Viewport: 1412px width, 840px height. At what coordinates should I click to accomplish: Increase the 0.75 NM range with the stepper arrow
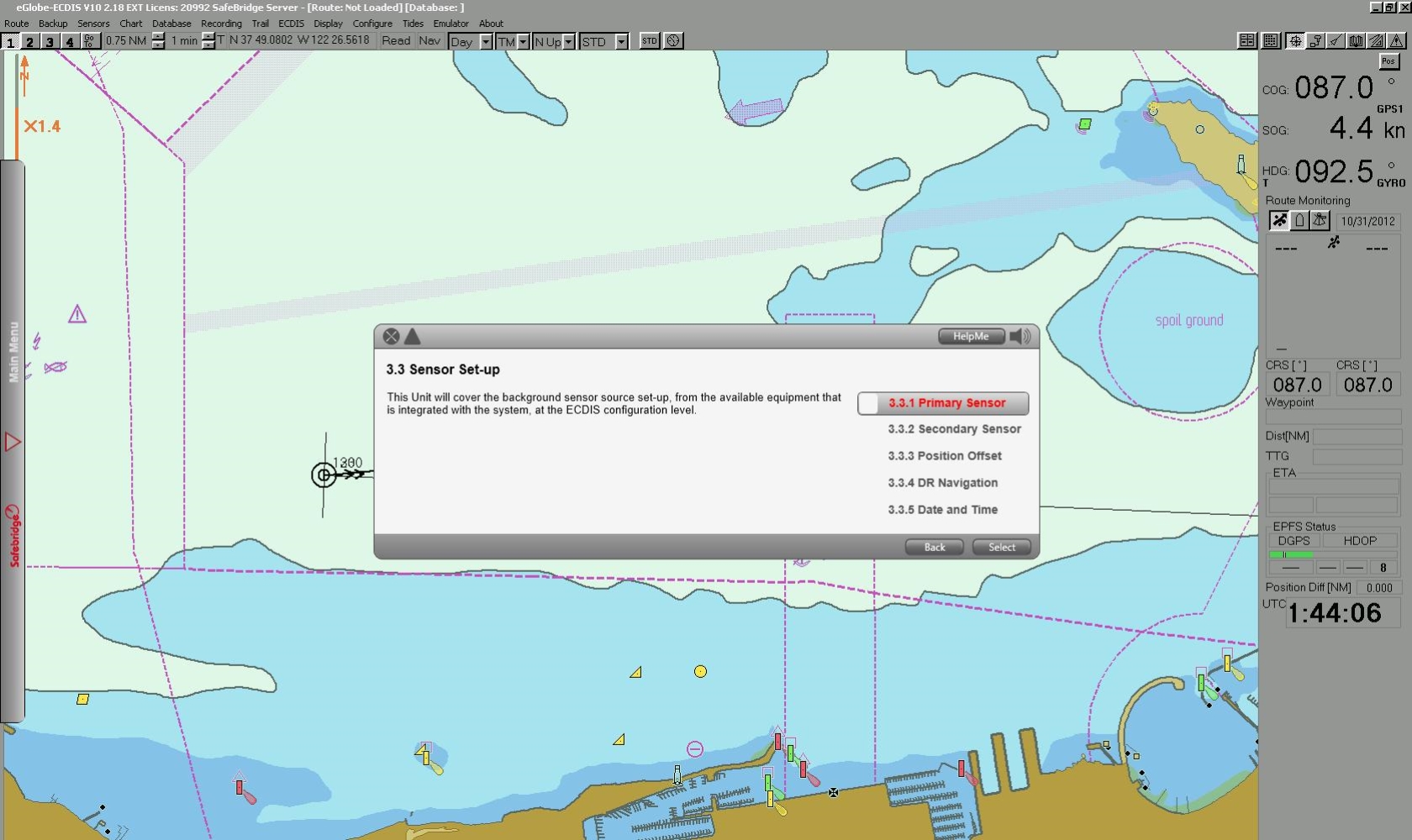tap(158, 37)
